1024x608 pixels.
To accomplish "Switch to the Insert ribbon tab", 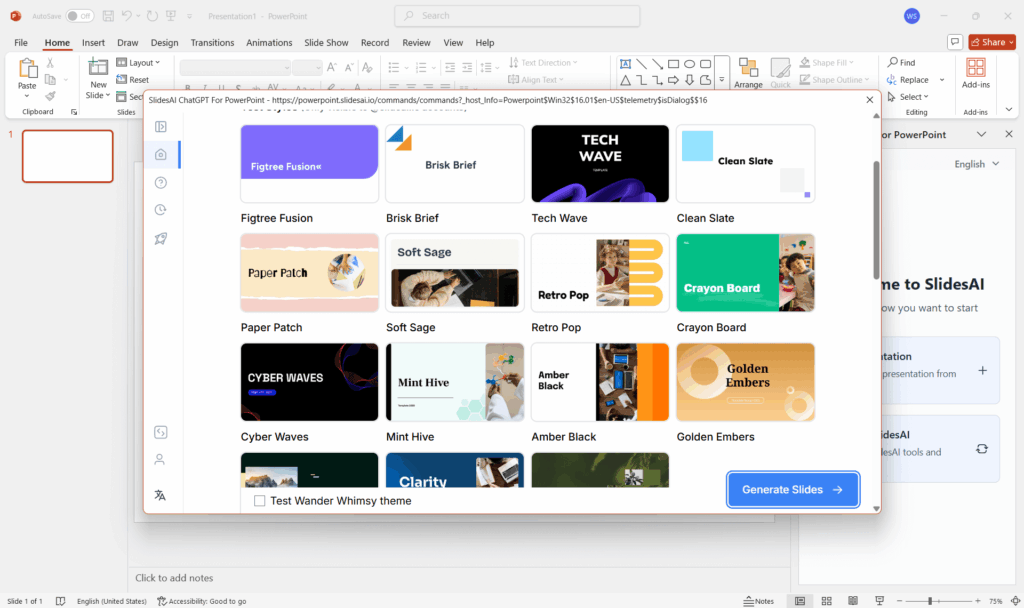I will [93, 42].
